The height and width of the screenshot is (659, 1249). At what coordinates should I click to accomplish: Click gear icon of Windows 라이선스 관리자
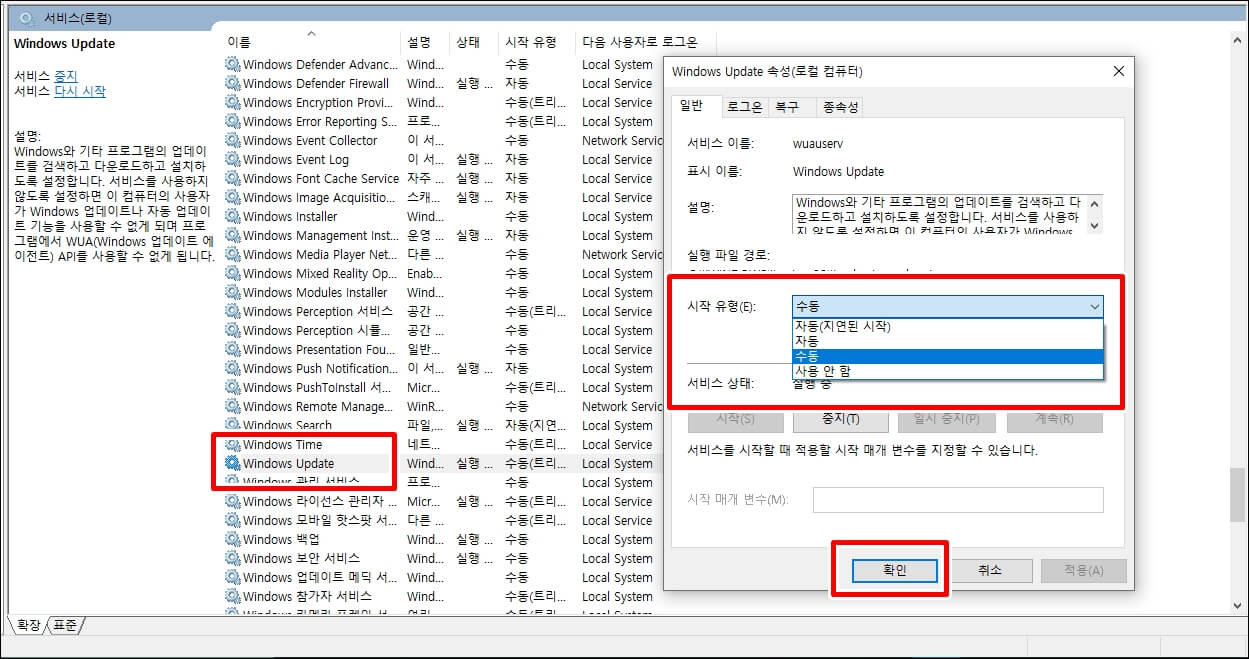coord(233,502)
